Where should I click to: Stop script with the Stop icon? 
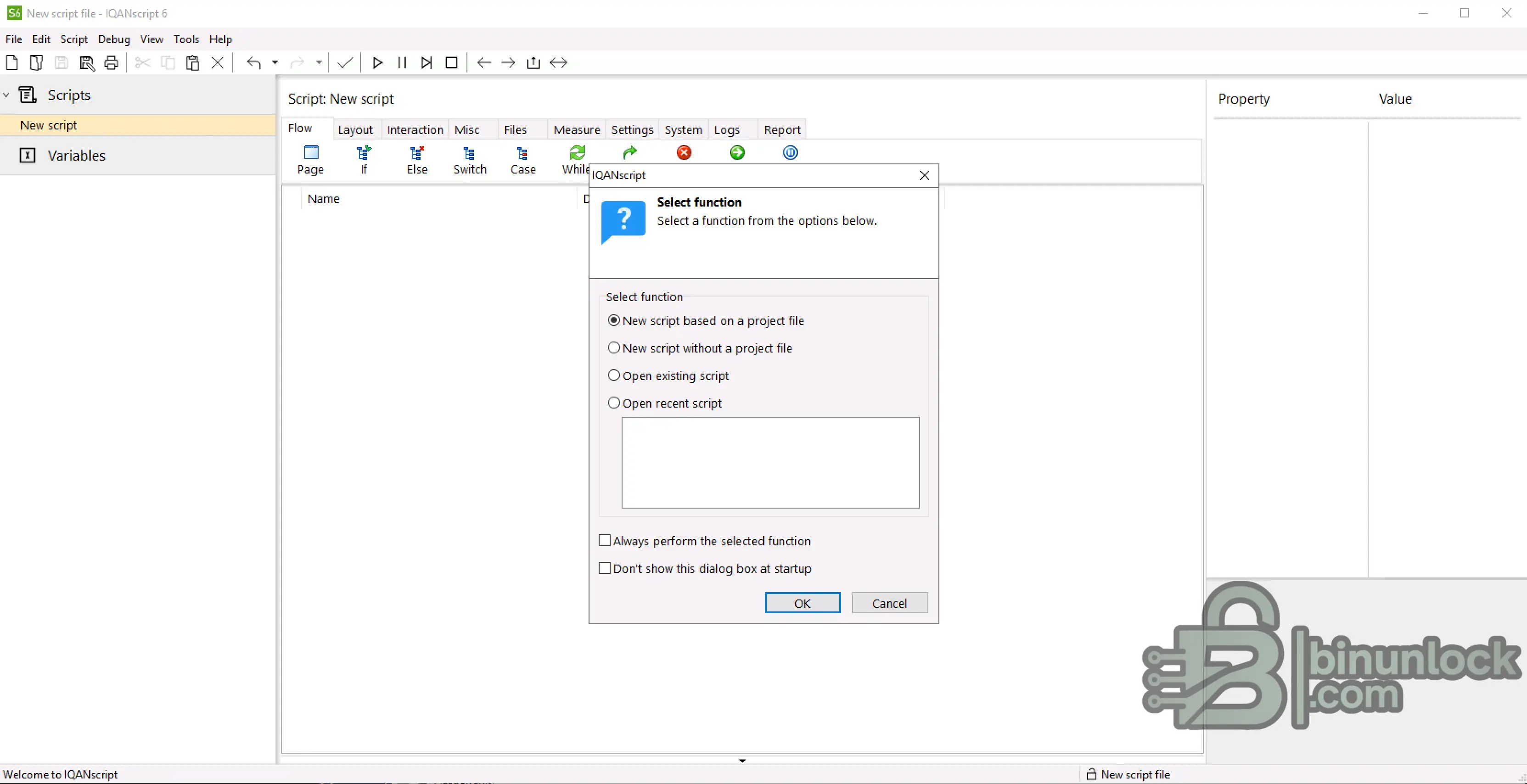pos(452,62)
